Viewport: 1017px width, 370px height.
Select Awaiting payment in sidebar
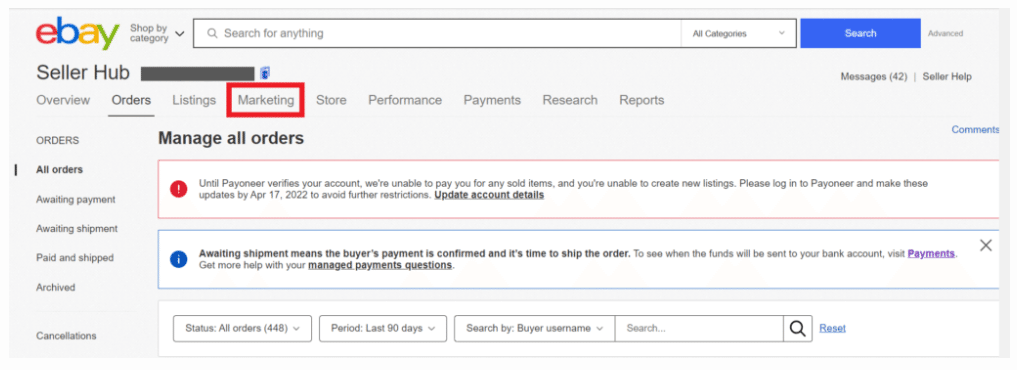[x=76, y=199]
